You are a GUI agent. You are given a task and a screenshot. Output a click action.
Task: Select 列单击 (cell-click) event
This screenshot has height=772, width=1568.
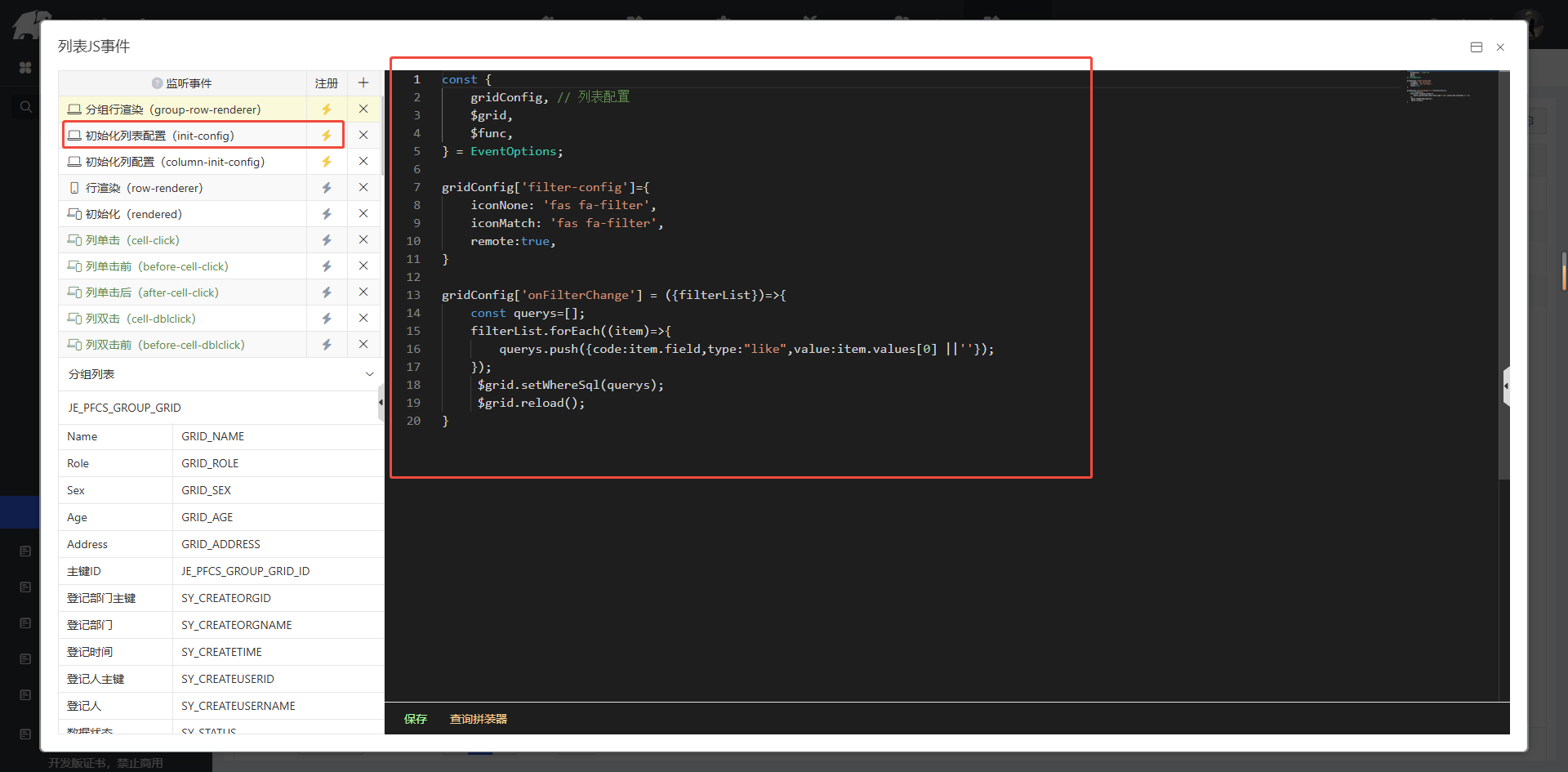(183, 240)
